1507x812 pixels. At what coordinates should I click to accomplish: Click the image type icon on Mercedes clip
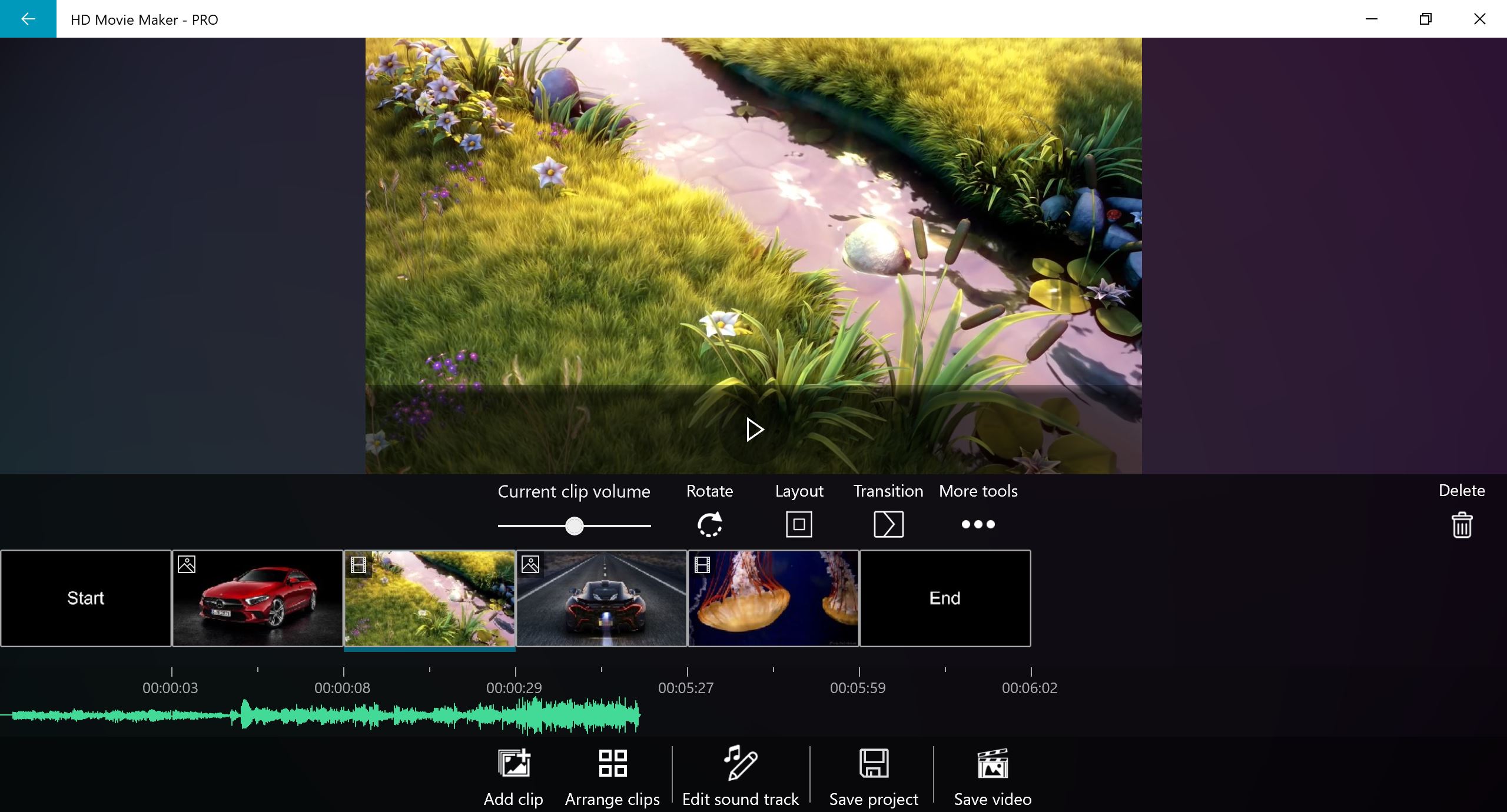pos(187,564)
